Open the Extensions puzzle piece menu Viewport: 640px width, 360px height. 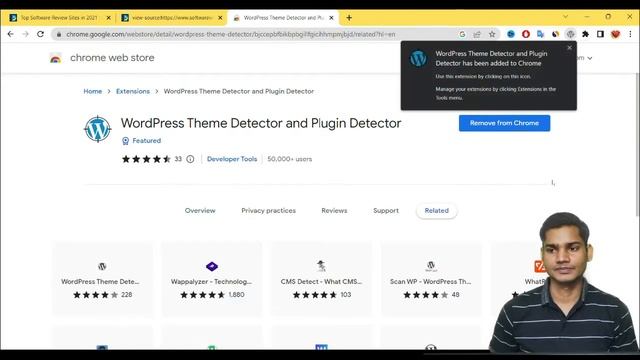(x=585, y=34)
